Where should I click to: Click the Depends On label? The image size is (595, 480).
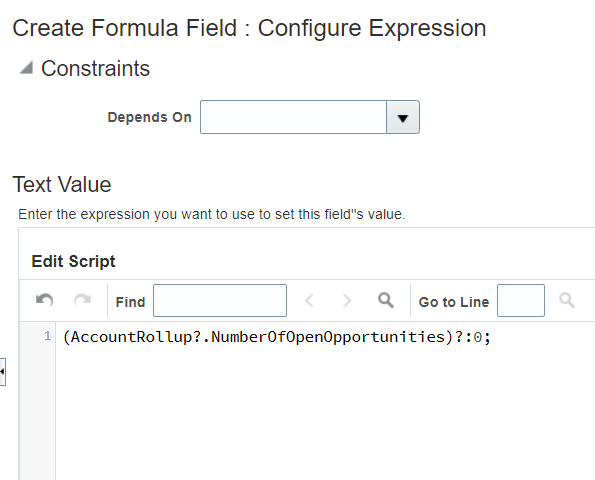(150, 117)
